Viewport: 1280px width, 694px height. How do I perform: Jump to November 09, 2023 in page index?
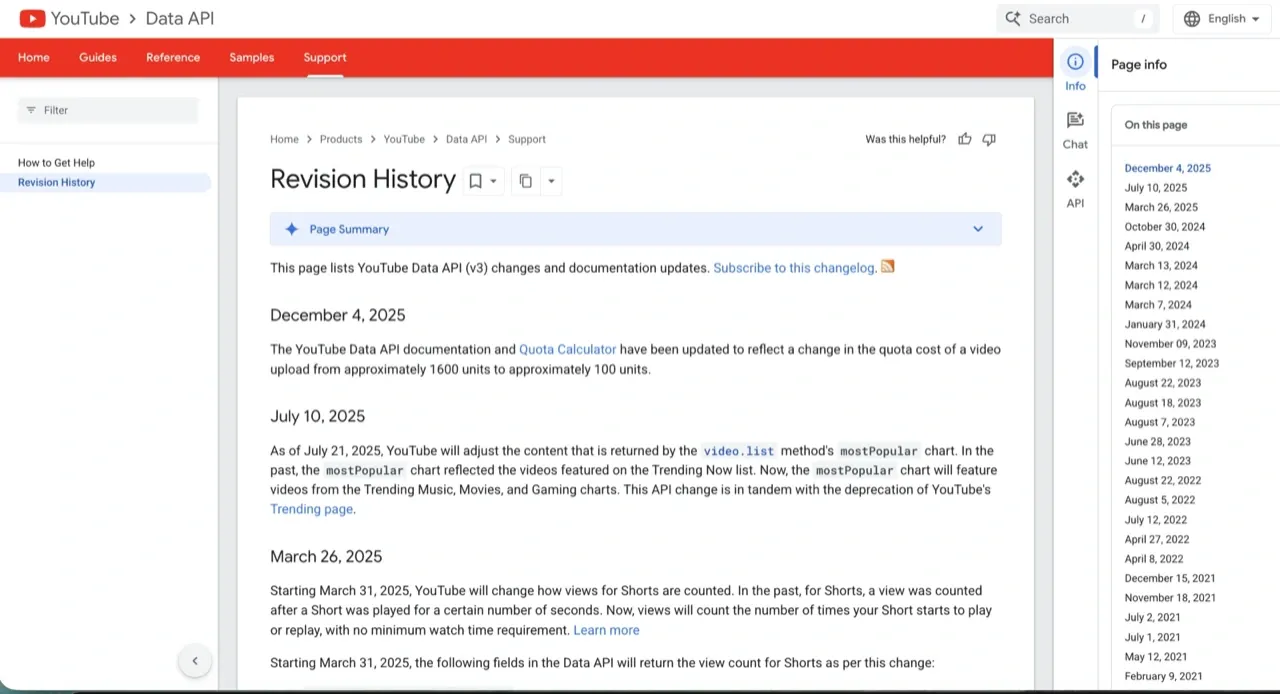click(x=1170, y=344)
